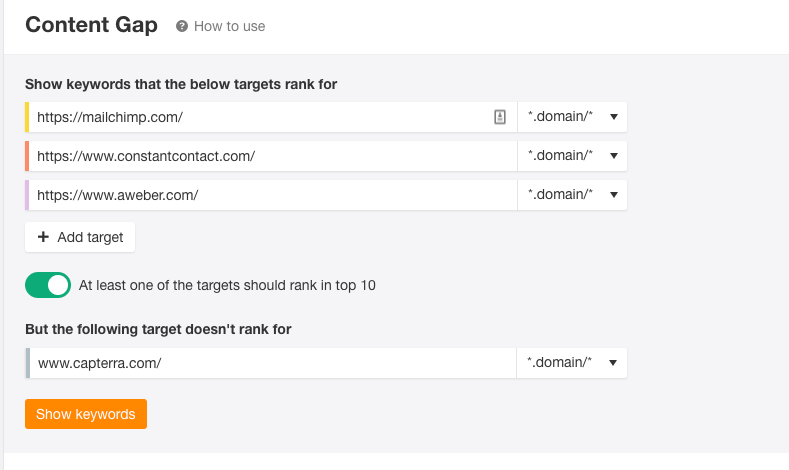This screenshot has width=789, height=470.
Task: Click the Add target button
Action: 80,237
